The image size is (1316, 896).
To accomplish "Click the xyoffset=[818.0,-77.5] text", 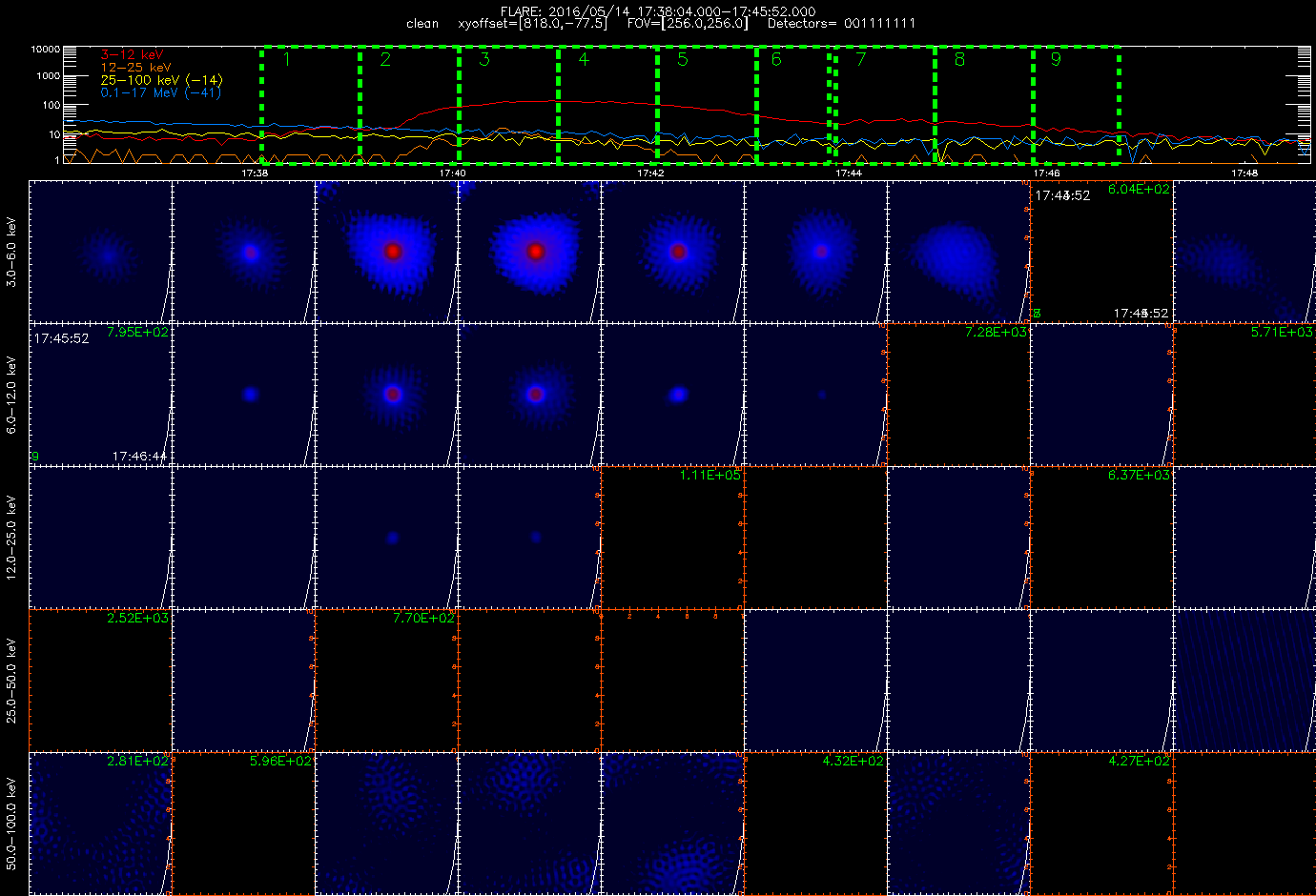I will (532, 23).
